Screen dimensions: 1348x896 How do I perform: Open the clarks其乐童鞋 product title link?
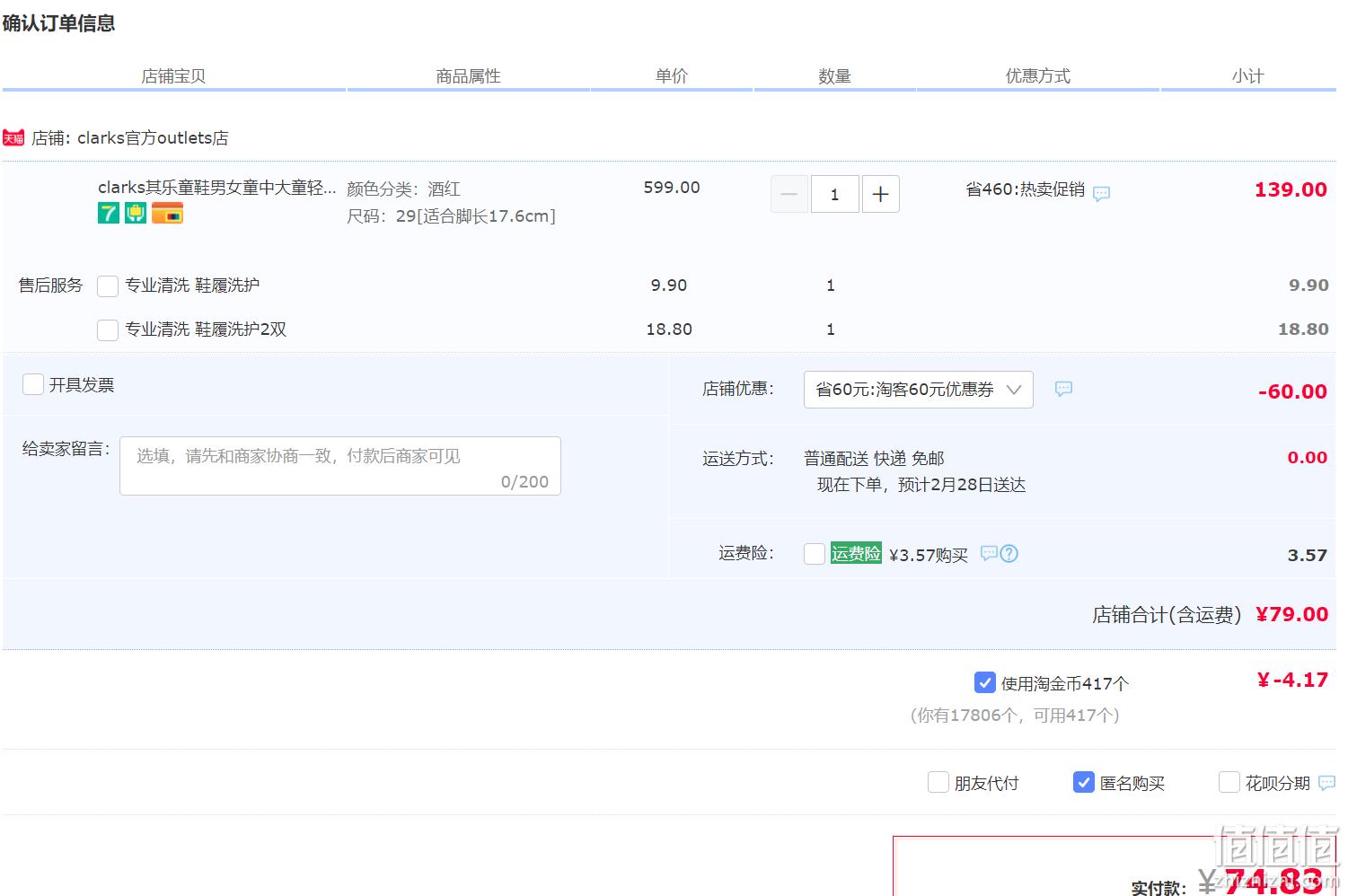(x=217, y=188)
